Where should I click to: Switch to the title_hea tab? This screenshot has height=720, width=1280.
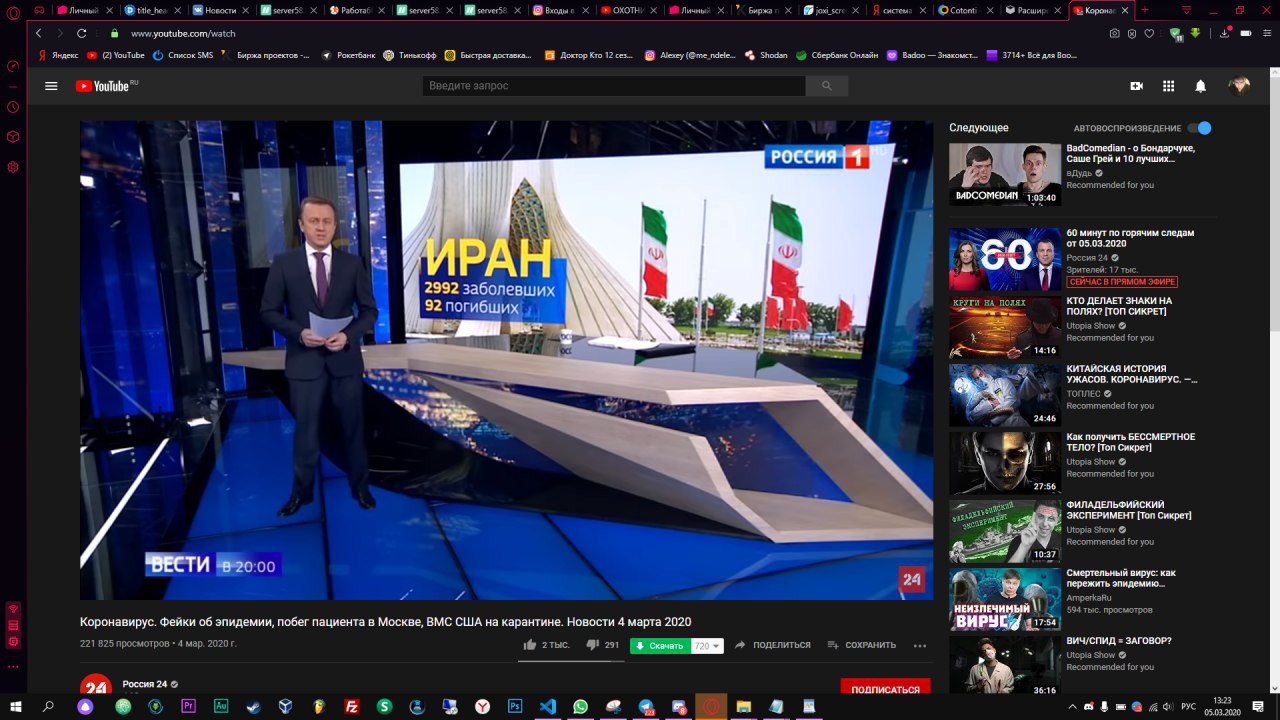click(x=152, y=10)
